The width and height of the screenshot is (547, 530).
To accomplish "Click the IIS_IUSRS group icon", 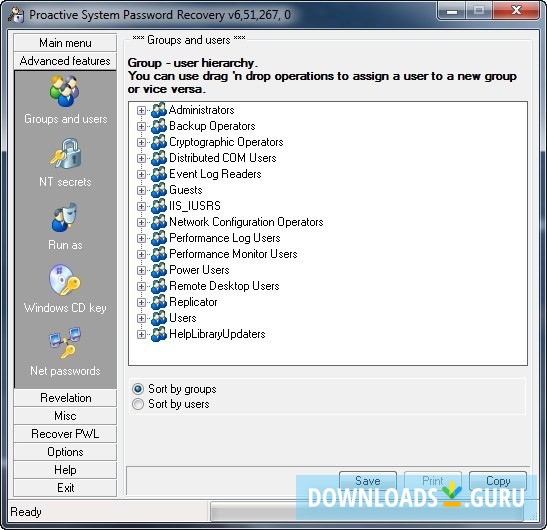I will click(159, 206).
